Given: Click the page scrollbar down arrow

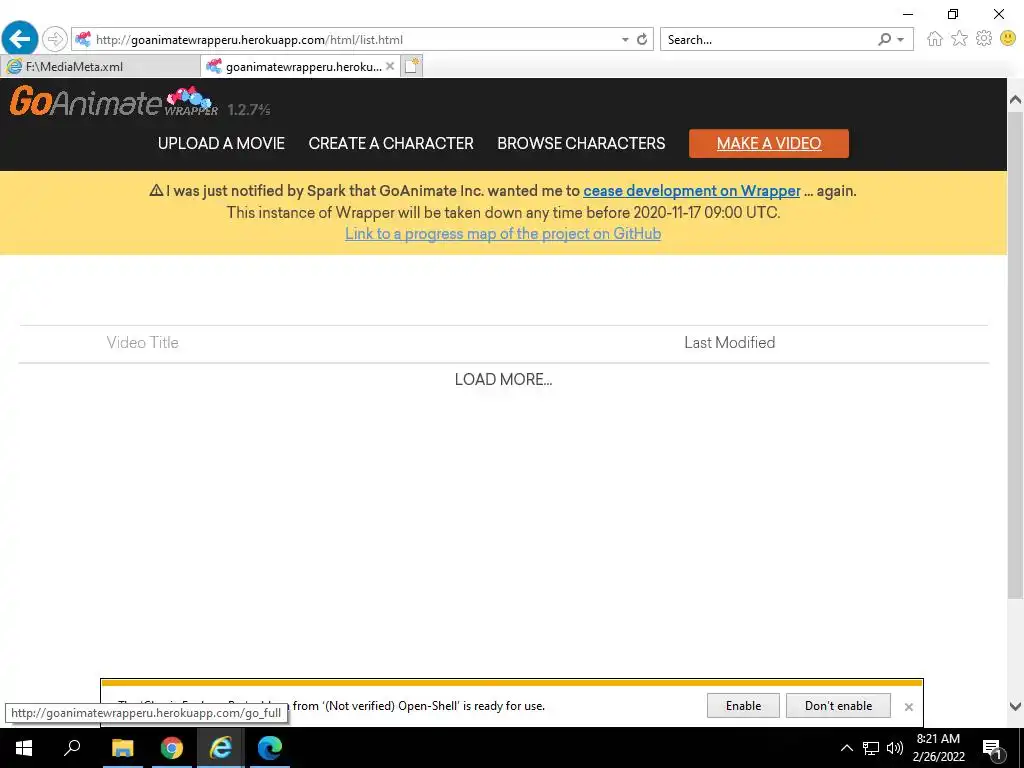Looking at the screenshot, I should (x=1016, y=706).
